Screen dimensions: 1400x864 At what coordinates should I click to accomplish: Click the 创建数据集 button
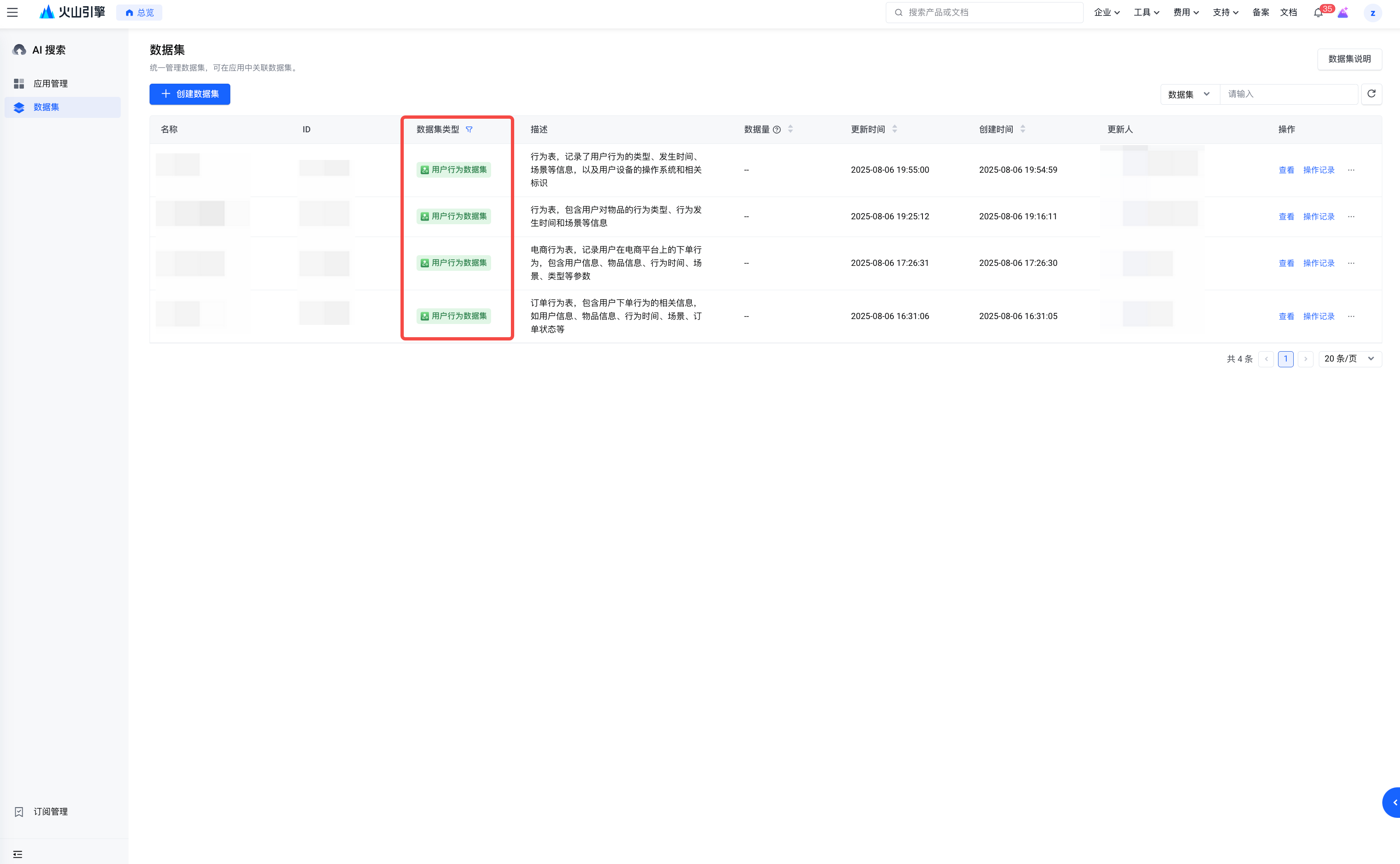point(190,94)
